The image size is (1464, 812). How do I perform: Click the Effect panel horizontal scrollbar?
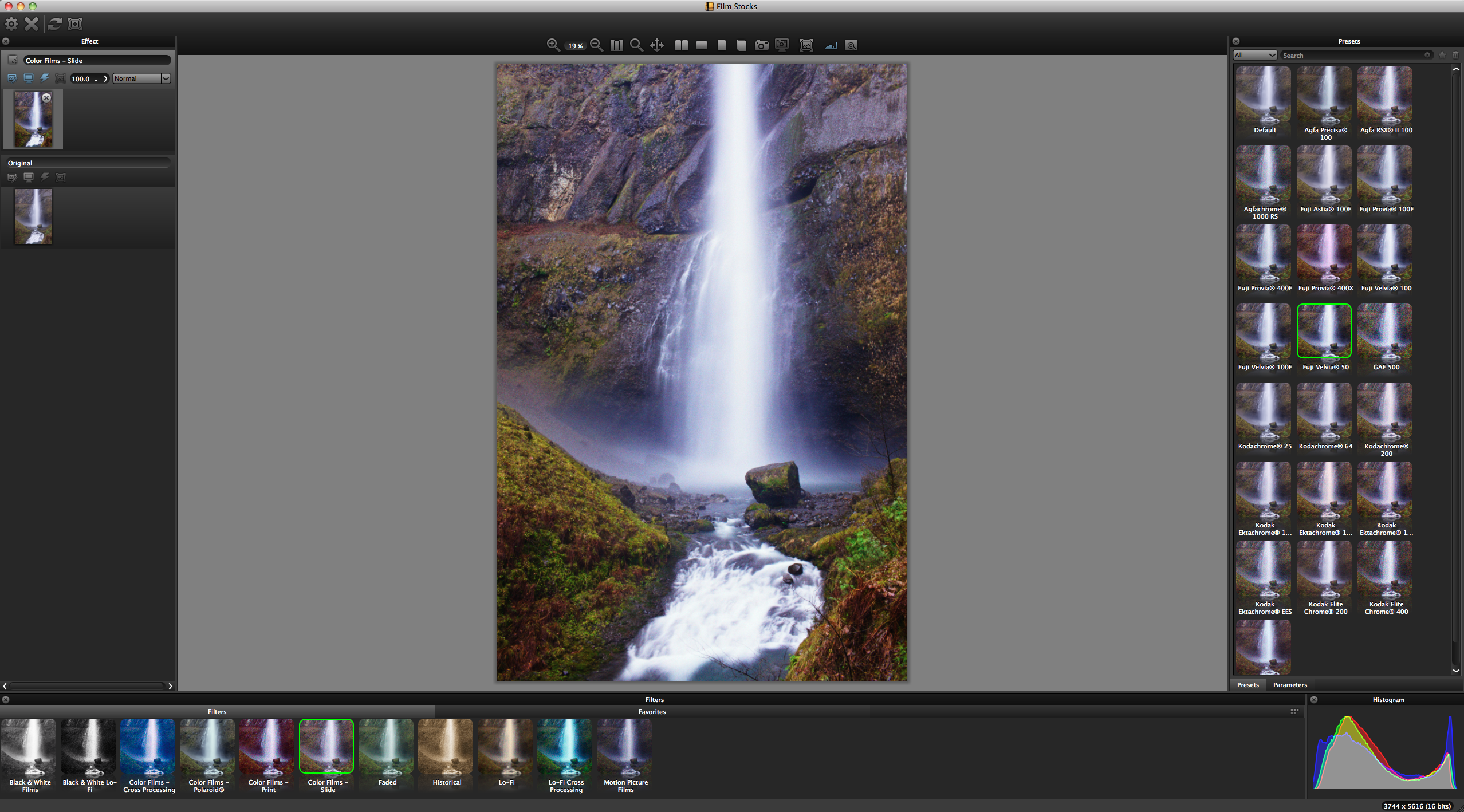point(86,685)
